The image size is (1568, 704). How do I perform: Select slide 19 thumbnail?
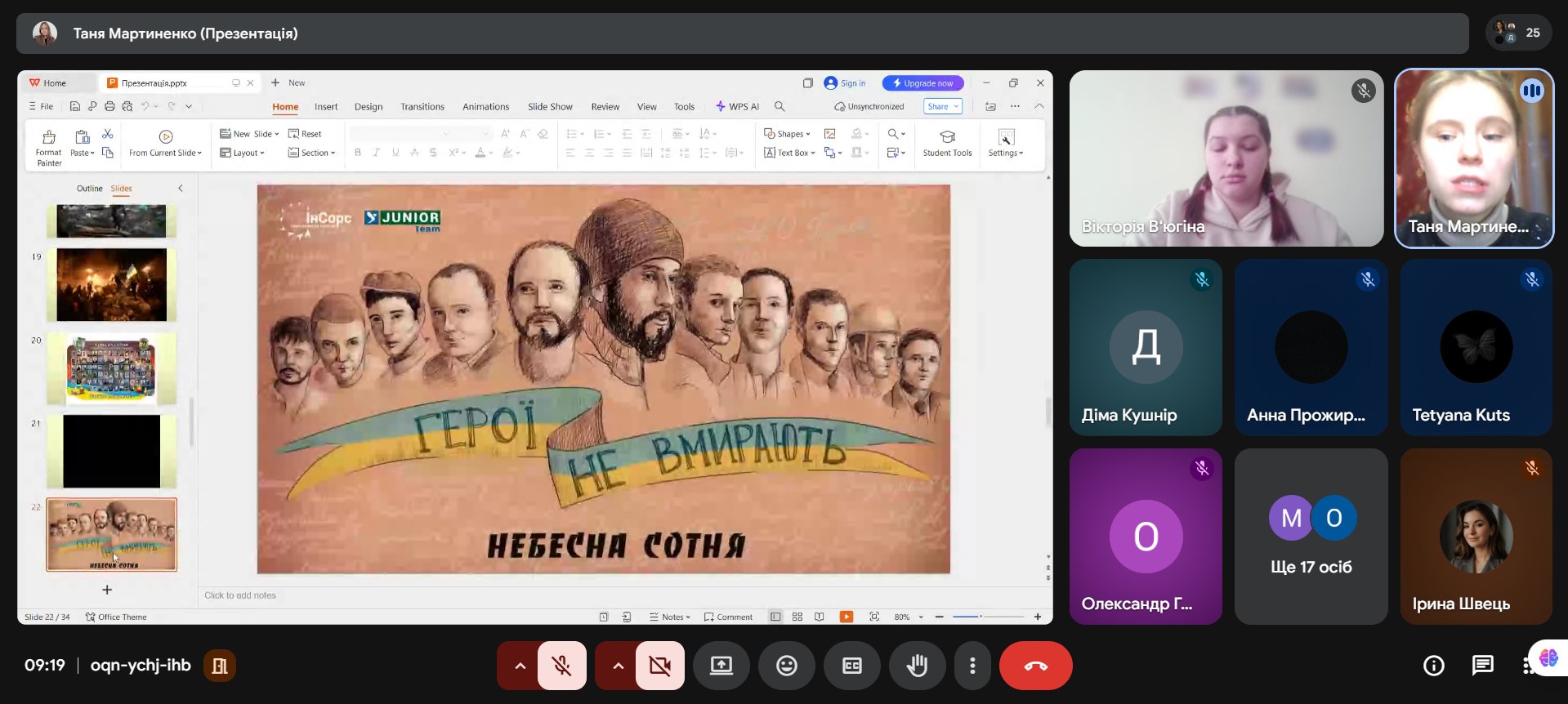coord(111,285)
